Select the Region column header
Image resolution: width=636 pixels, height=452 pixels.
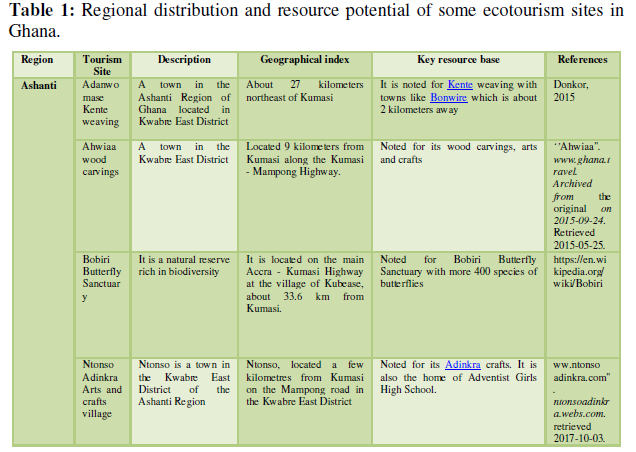(37, 59)
